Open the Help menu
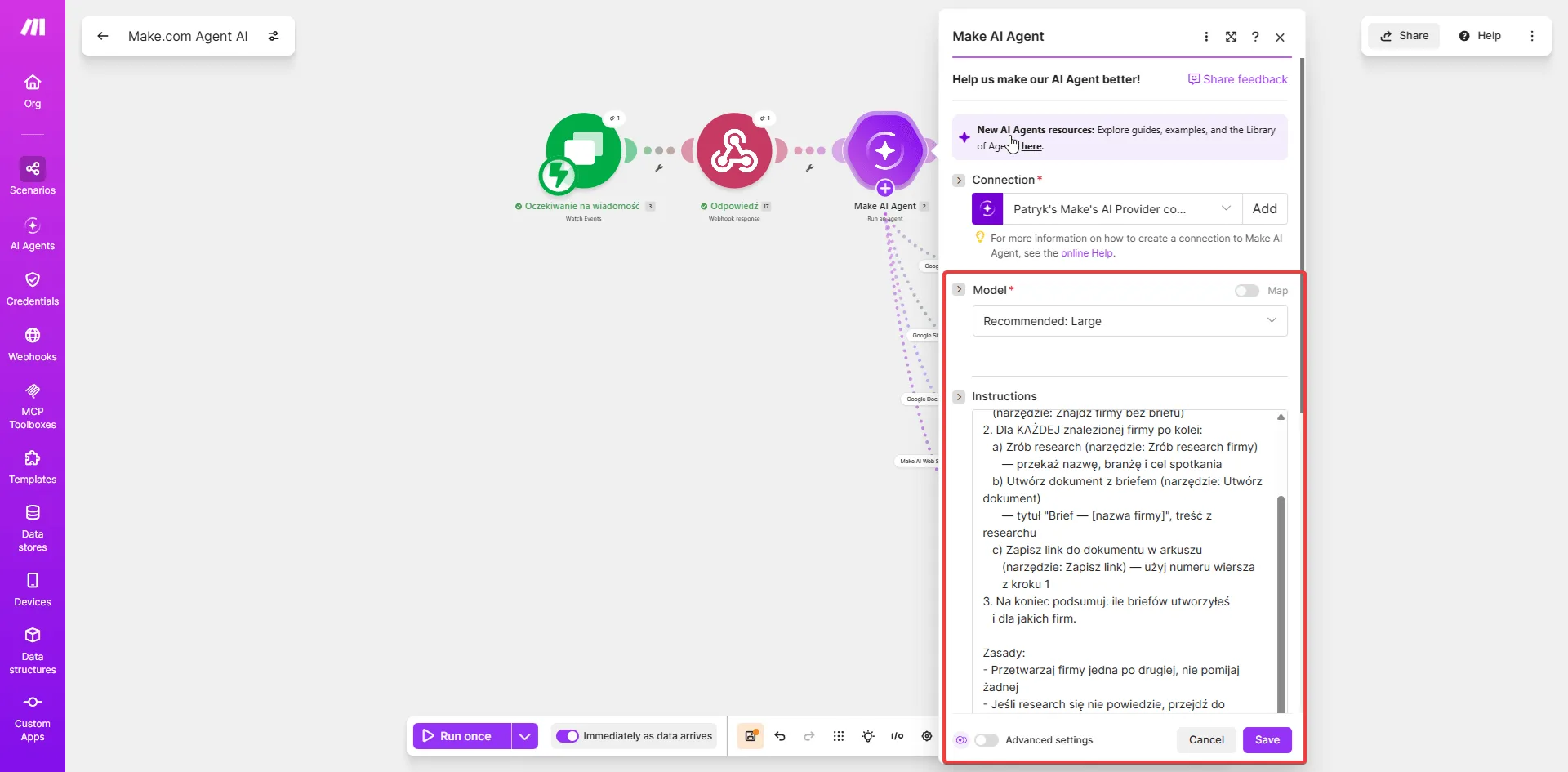 coord(1480,36)
